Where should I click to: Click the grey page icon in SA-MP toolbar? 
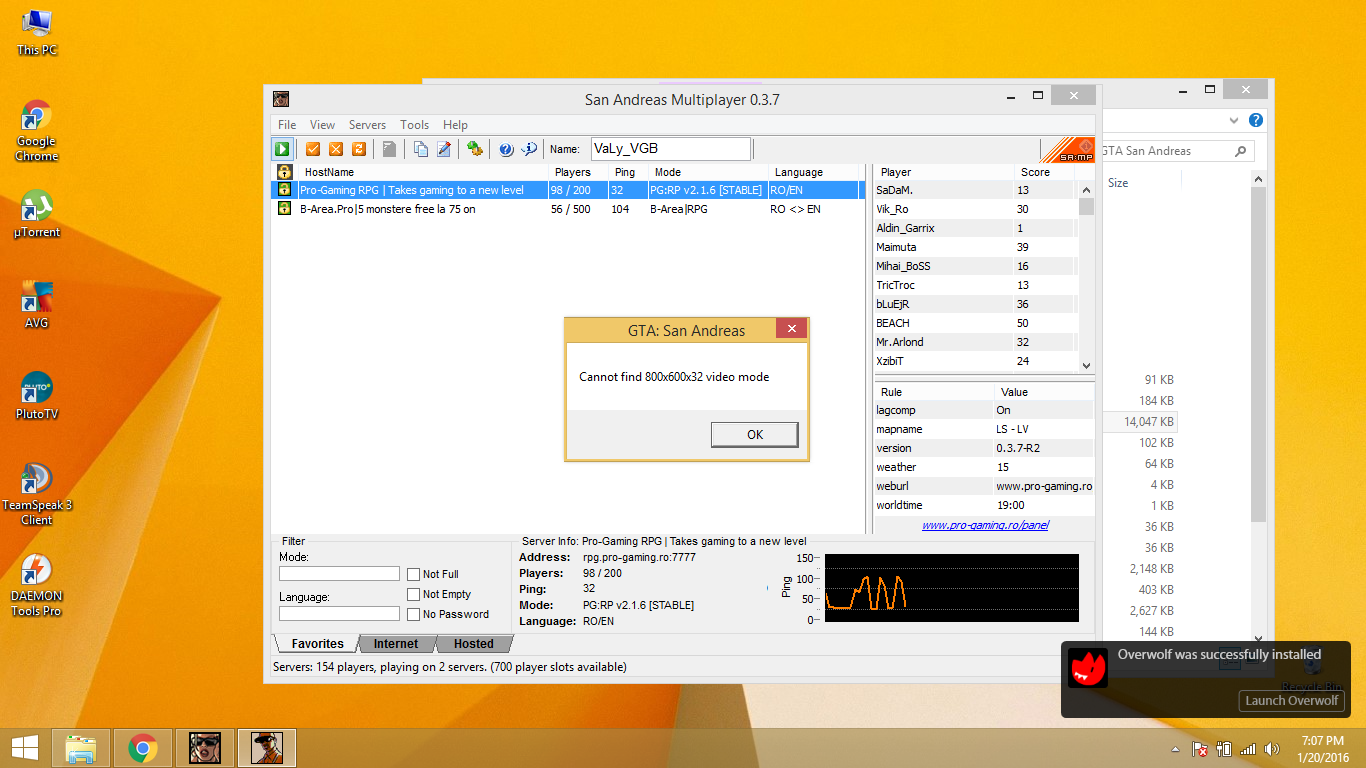tap(389, 149)
